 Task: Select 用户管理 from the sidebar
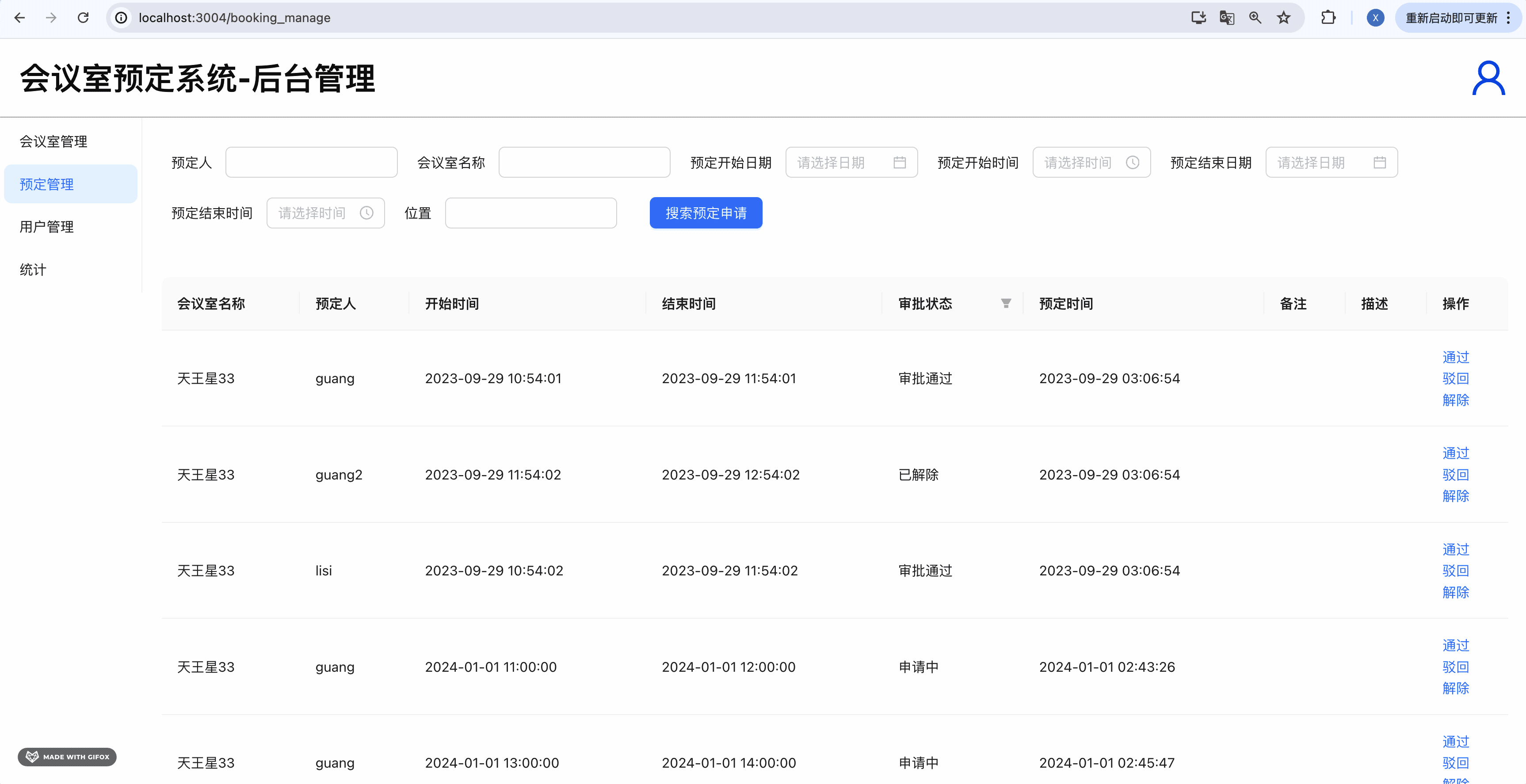pyautogui.click(x=47, y=227)
